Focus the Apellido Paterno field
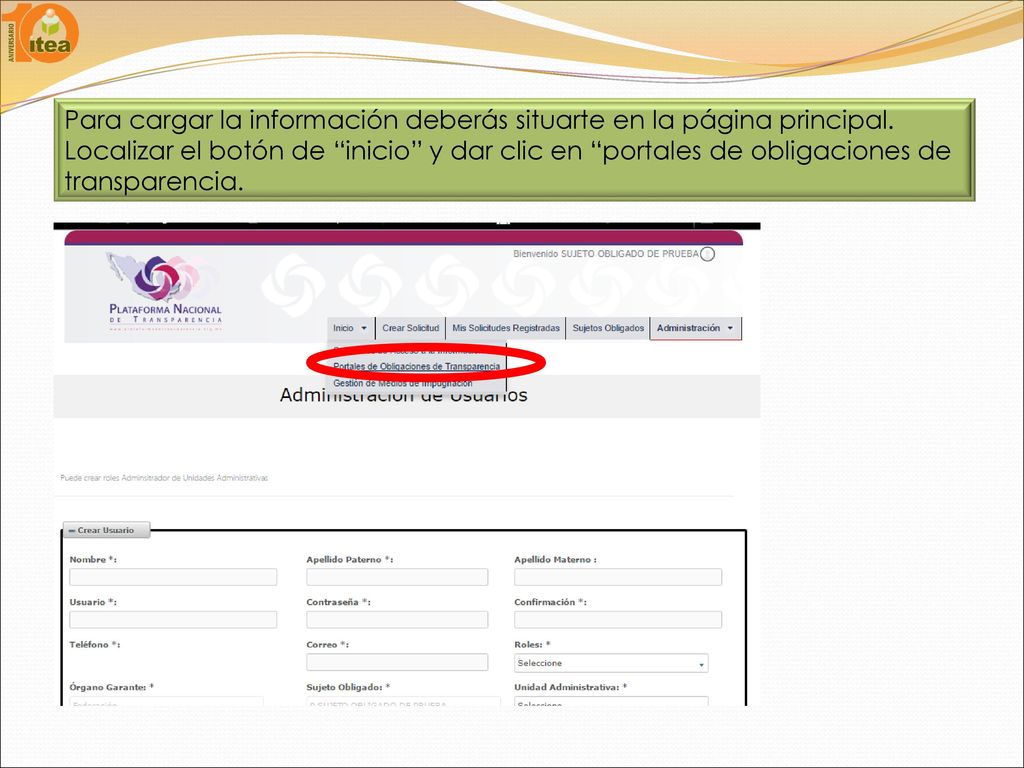This screenshot has width=1024, height=768. click(397, 577)
